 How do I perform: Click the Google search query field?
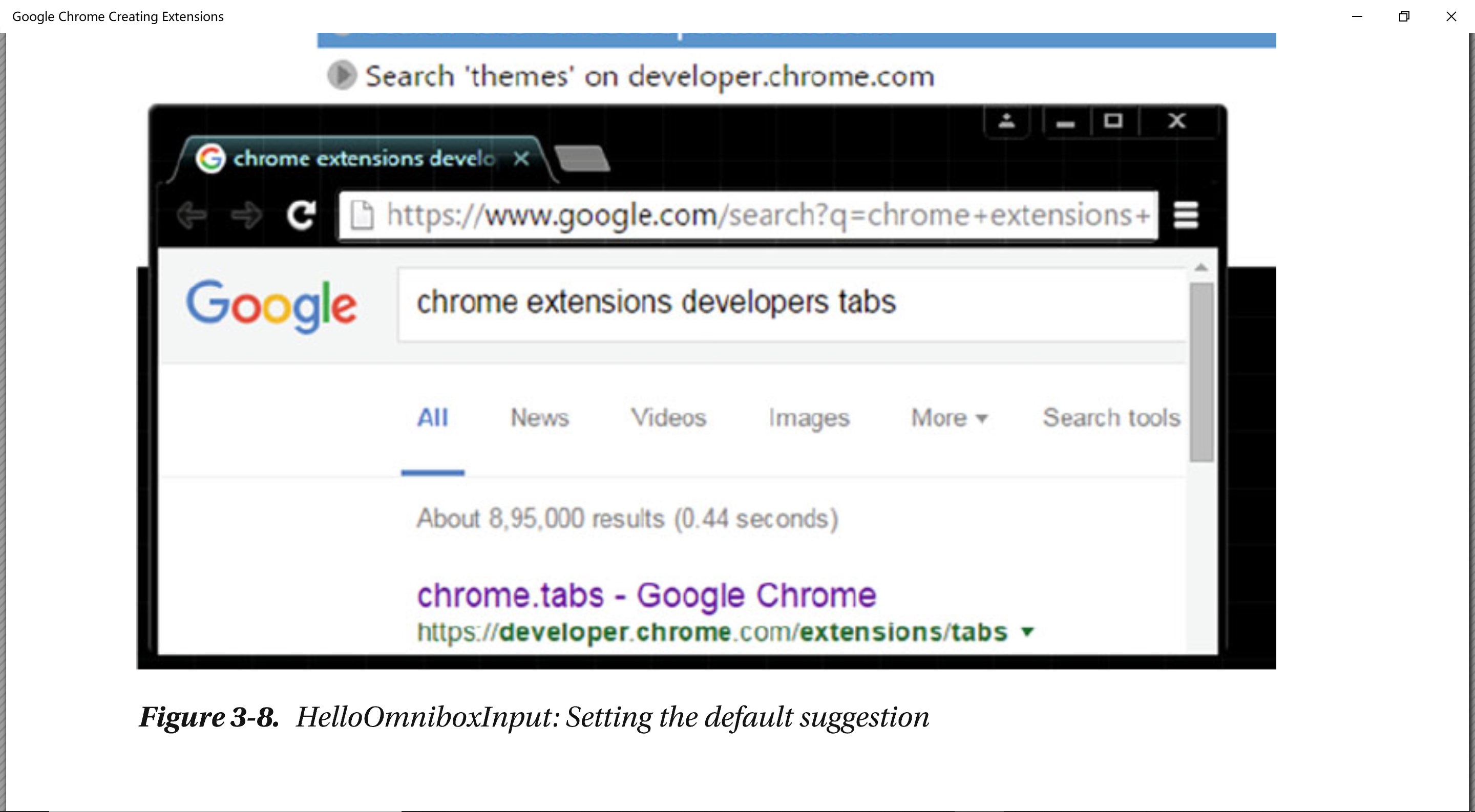pyautogui.click(x=790, y=303)
